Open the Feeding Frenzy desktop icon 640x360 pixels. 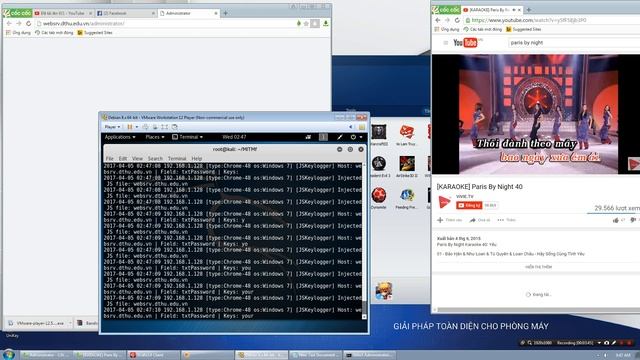coord(407,196)
